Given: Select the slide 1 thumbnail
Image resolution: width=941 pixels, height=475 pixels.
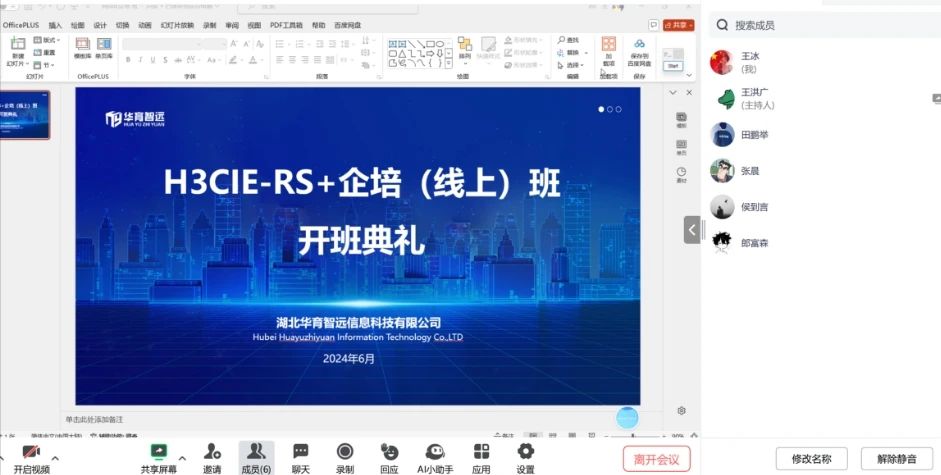Looking at the screenshot, I should pos(24,115).
